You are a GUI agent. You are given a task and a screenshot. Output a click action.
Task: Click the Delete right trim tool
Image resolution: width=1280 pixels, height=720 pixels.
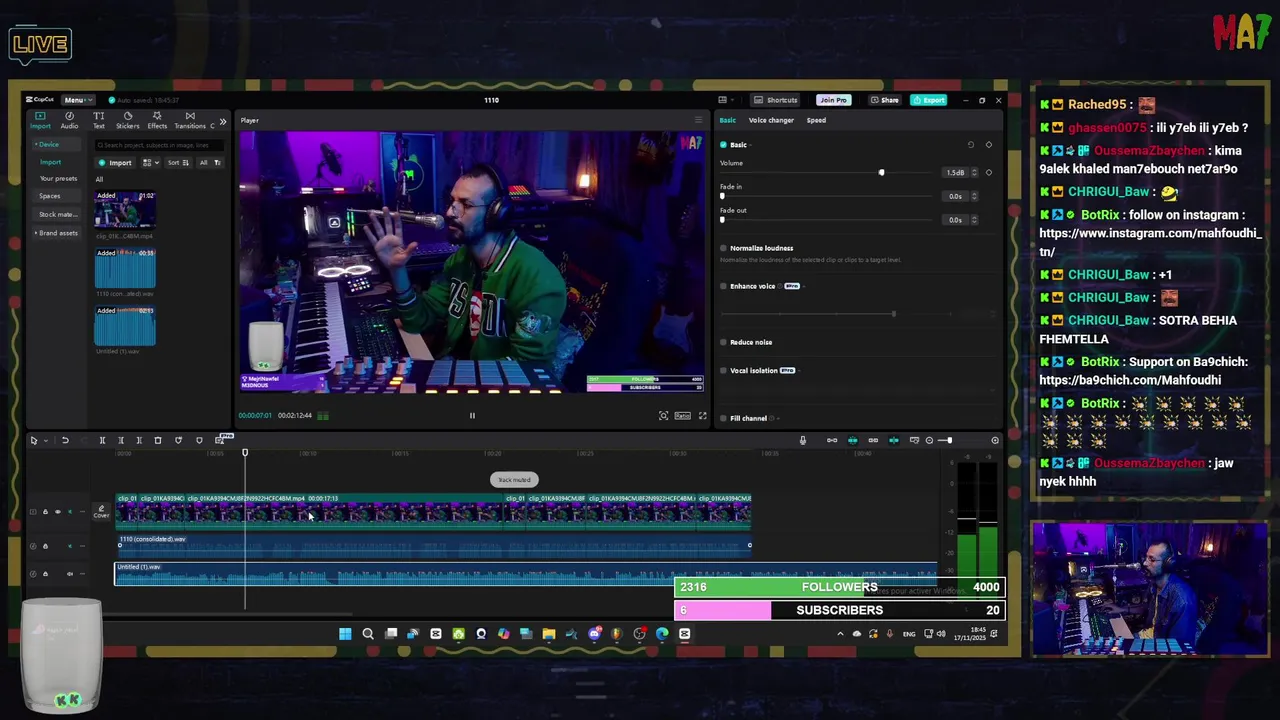pyautogui.click(x=139, y=440)
